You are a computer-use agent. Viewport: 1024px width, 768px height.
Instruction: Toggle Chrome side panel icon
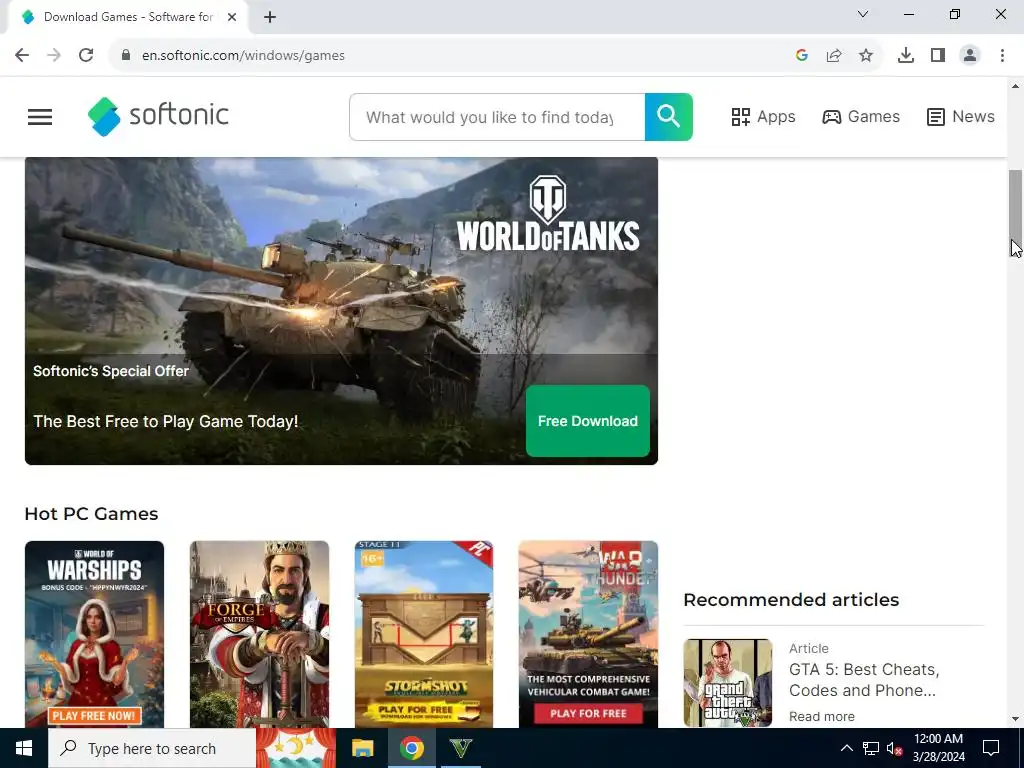click(938, 56)
